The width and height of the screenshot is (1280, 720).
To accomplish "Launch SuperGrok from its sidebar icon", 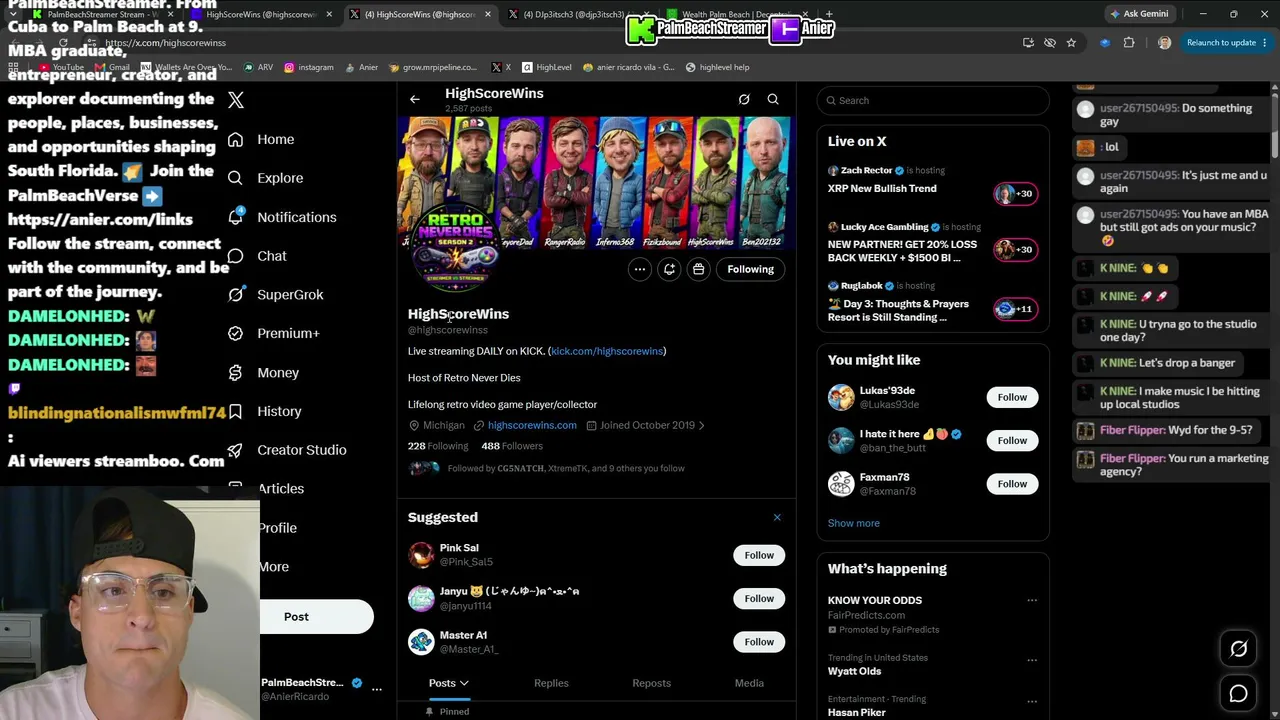I will click(235, 294).
